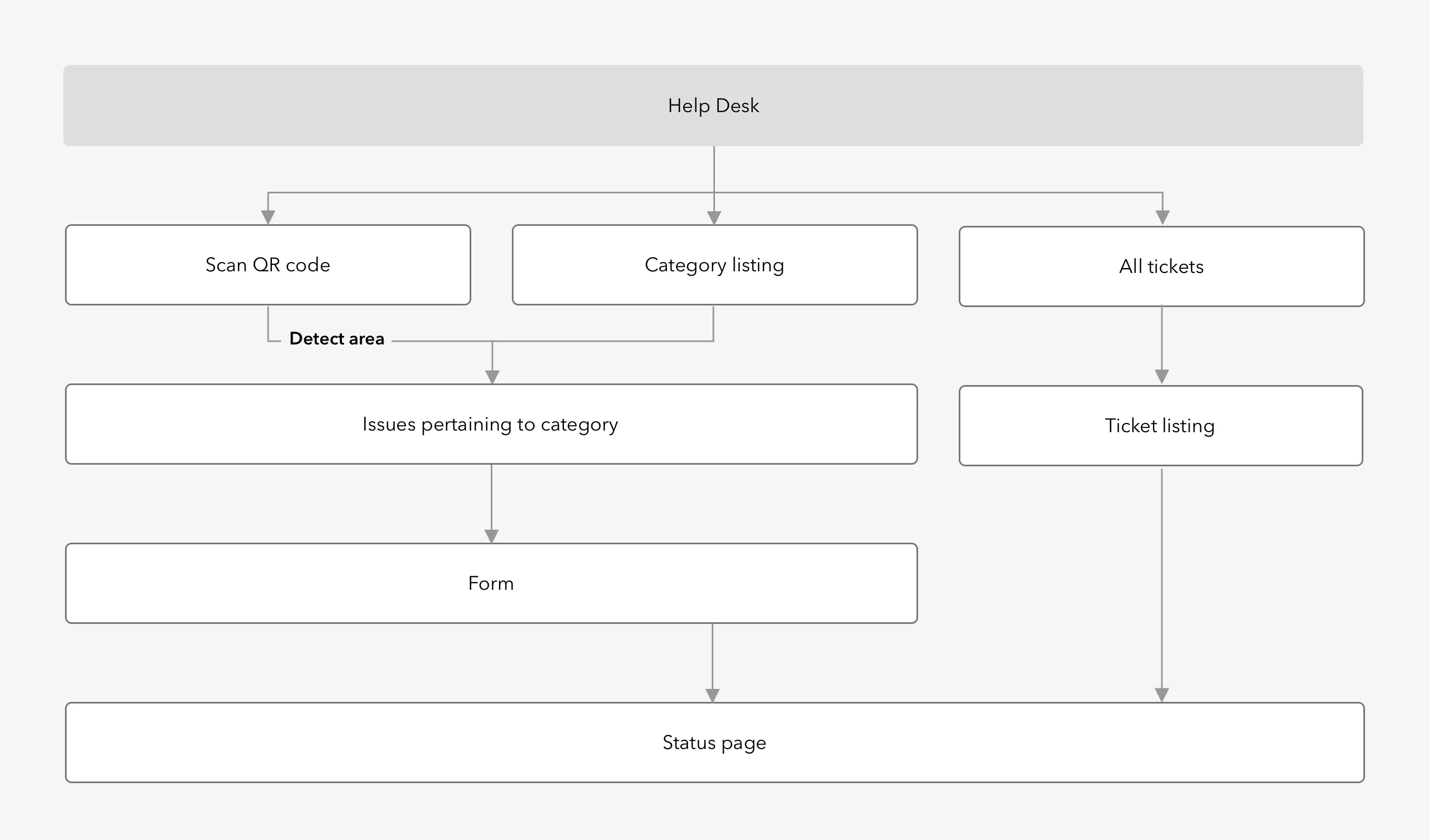Click arrowhead entering Issues pertaining to category
1430x840 pixels.
point(492,377)
